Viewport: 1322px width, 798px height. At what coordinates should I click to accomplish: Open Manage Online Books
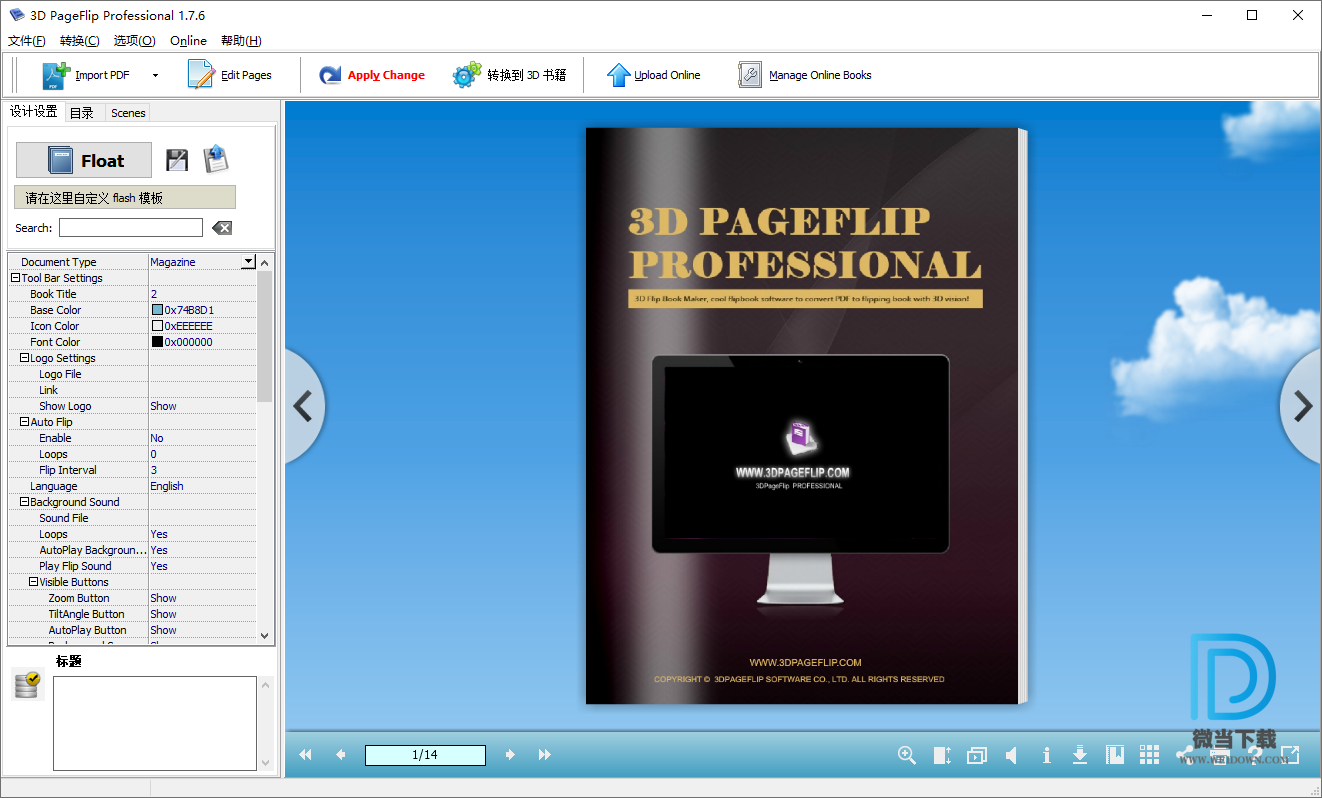tap(804, 75)
